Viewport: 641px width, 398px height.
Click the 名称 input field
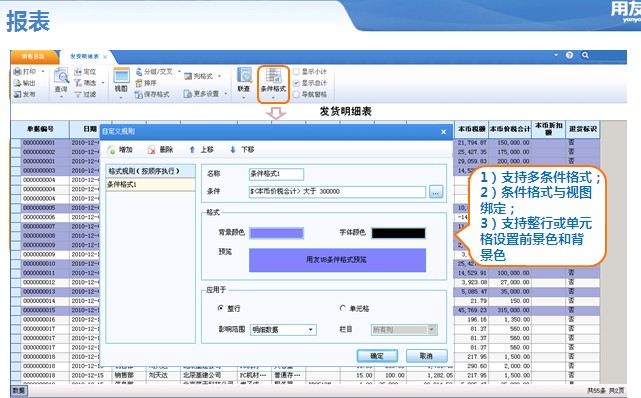click(276, 174)
